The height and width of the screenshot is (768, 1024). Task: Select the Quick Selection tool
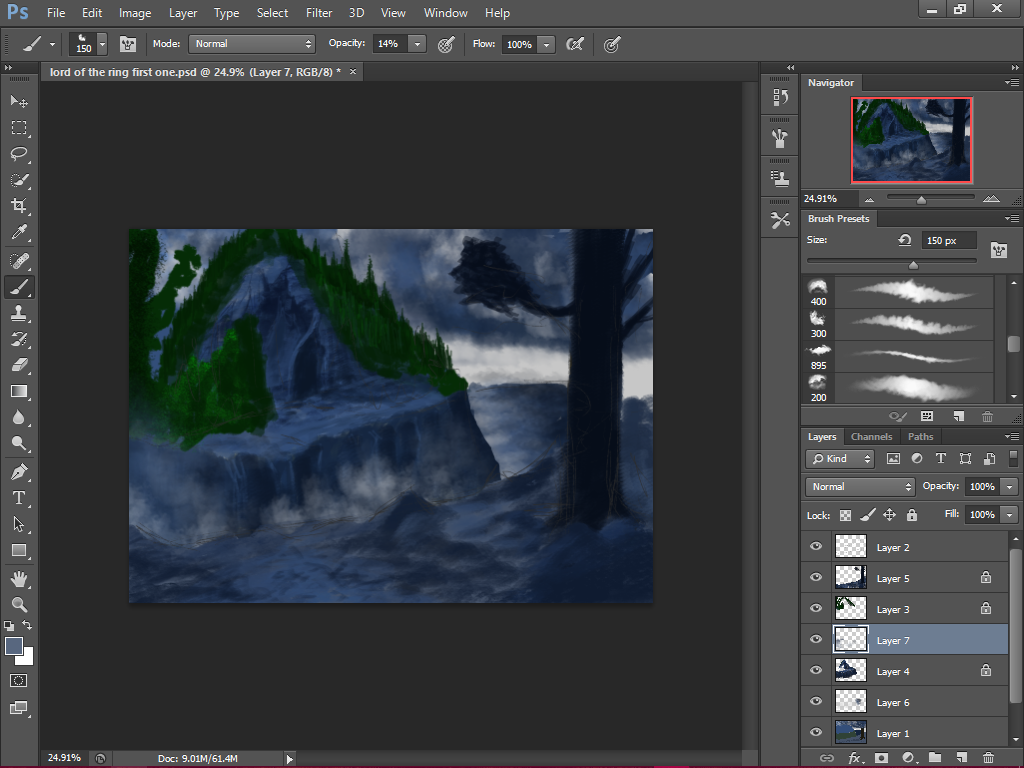click(19, 180)
